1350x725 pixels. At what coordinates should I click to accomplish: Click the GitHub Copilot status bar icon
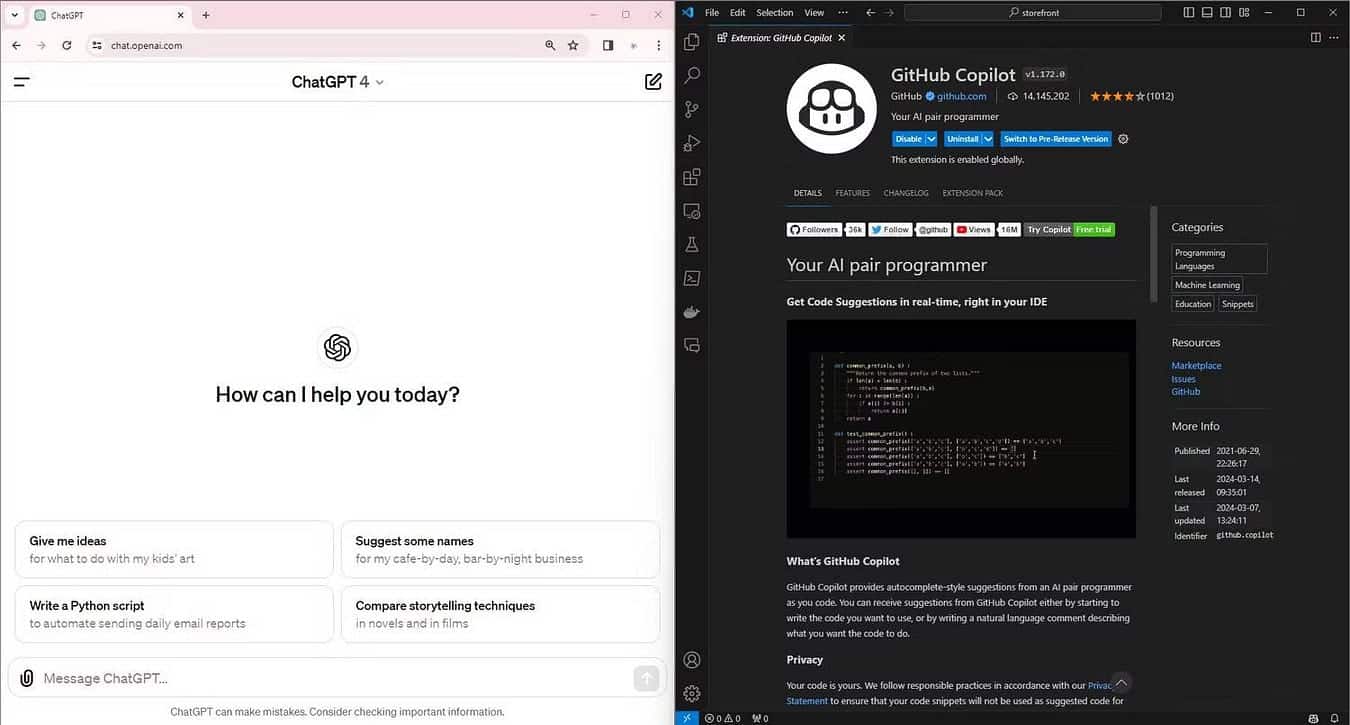point(1312,717)
